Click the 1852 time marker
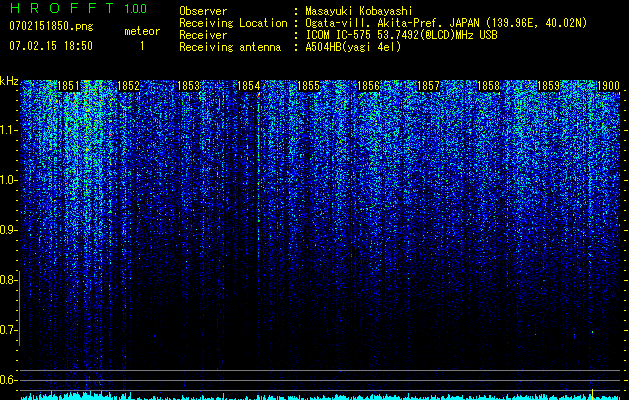Screen dimensions: 629x400 click(128, 86)
